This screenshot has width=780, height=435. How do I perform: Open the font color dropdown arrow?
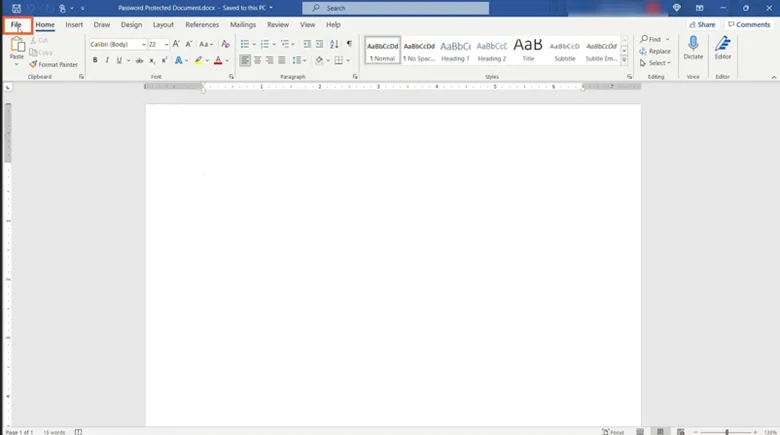[227, 61]
